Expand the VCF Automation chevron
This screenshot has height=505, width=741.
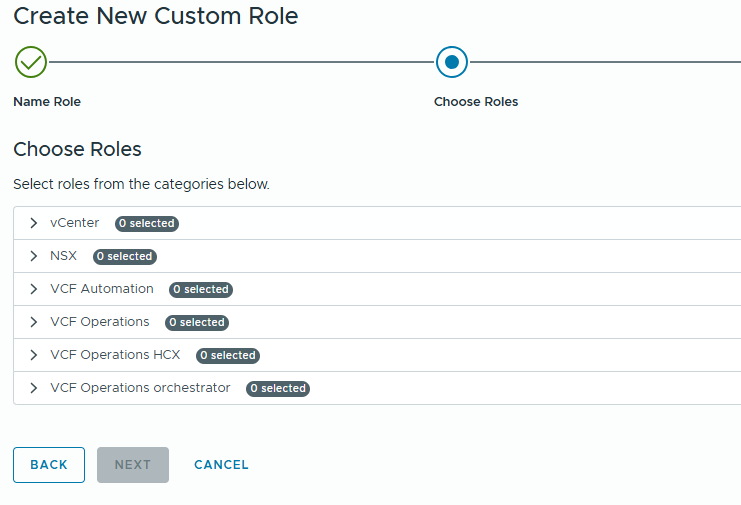[34, 289]
